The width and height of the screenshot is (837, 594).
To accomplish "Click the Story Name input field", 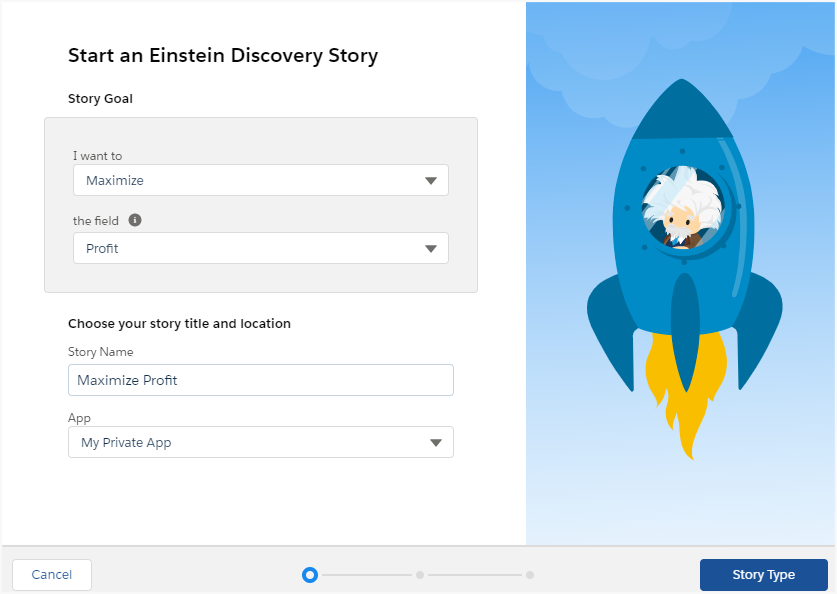I will [x=260, y=380].
